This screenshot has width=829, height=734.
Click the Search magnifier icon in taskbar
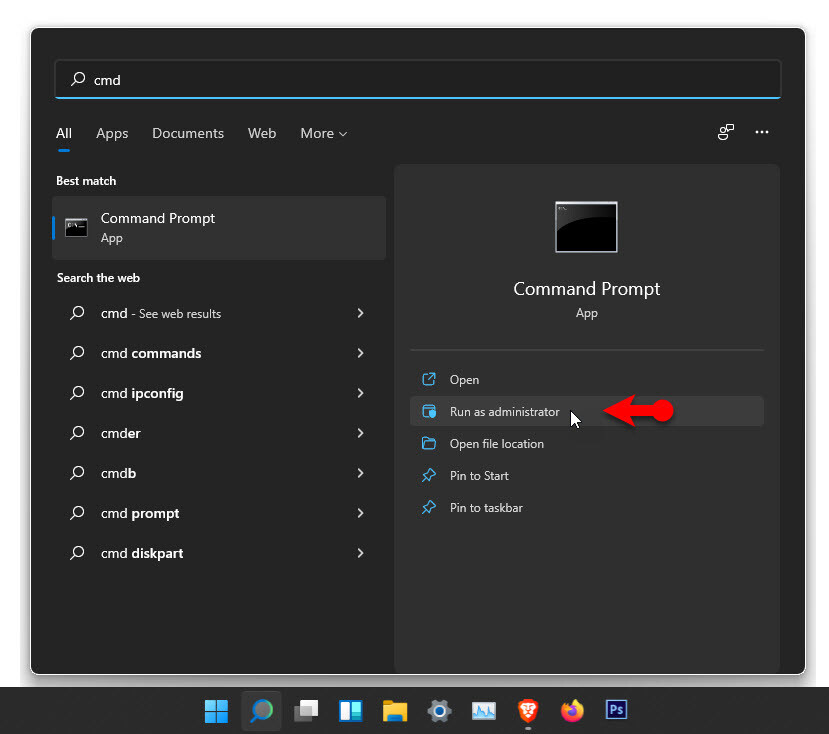point(261,711)
